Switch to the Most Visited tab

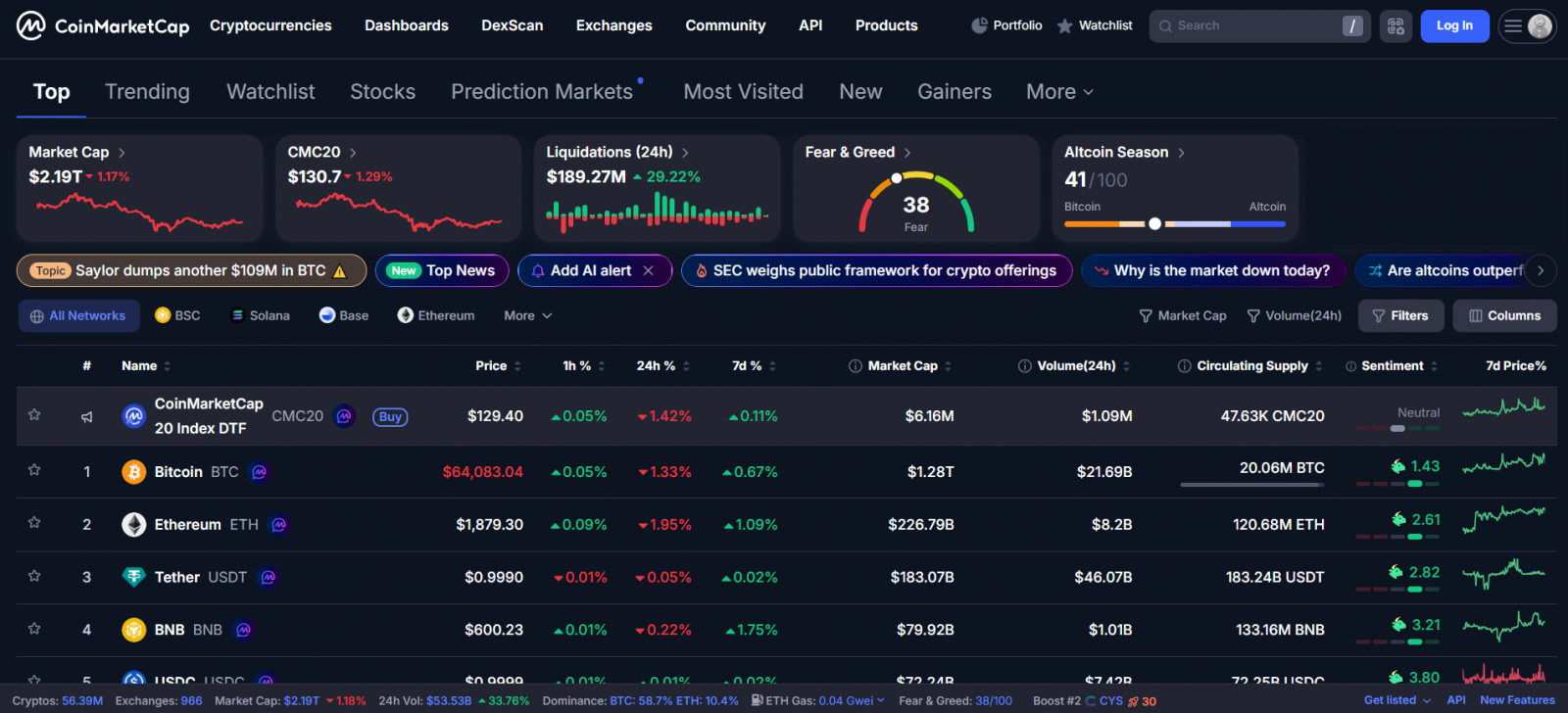(x=743, y=91)
